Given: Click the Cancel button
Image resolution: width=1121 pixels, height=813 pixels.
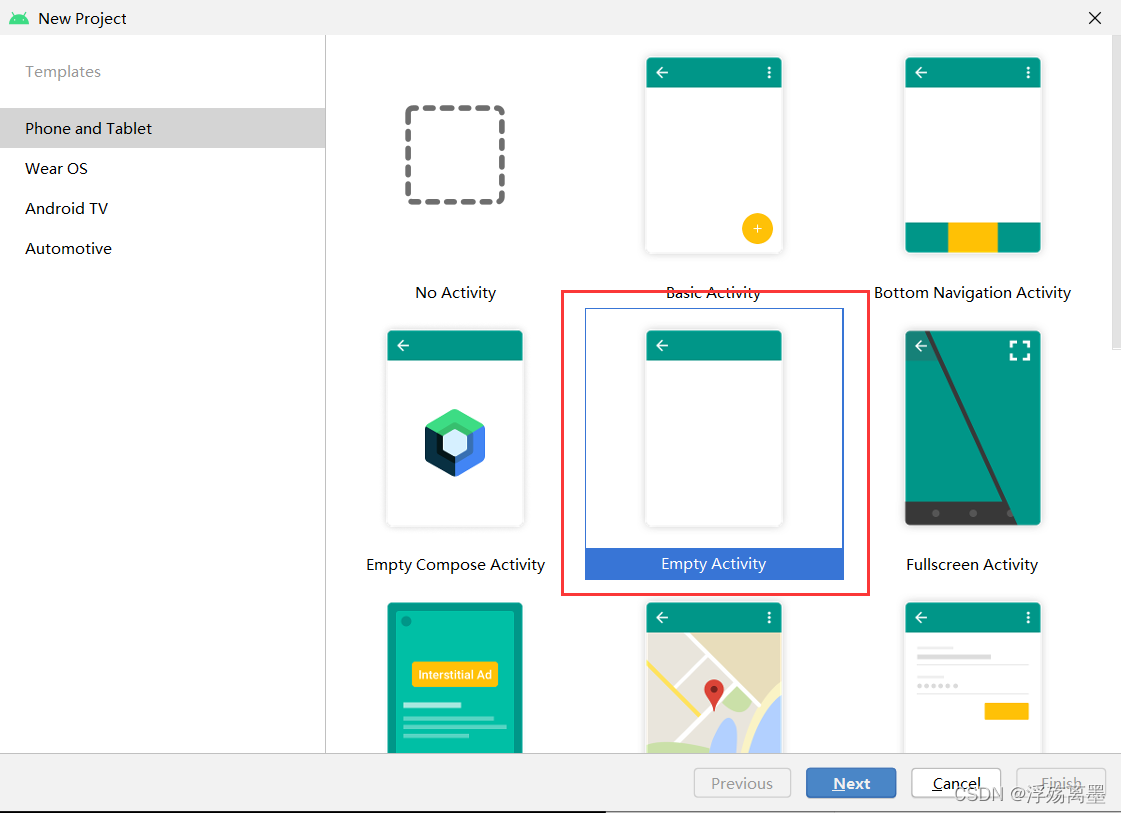Looking at the screenshot, I should click(x=956, y=783).
